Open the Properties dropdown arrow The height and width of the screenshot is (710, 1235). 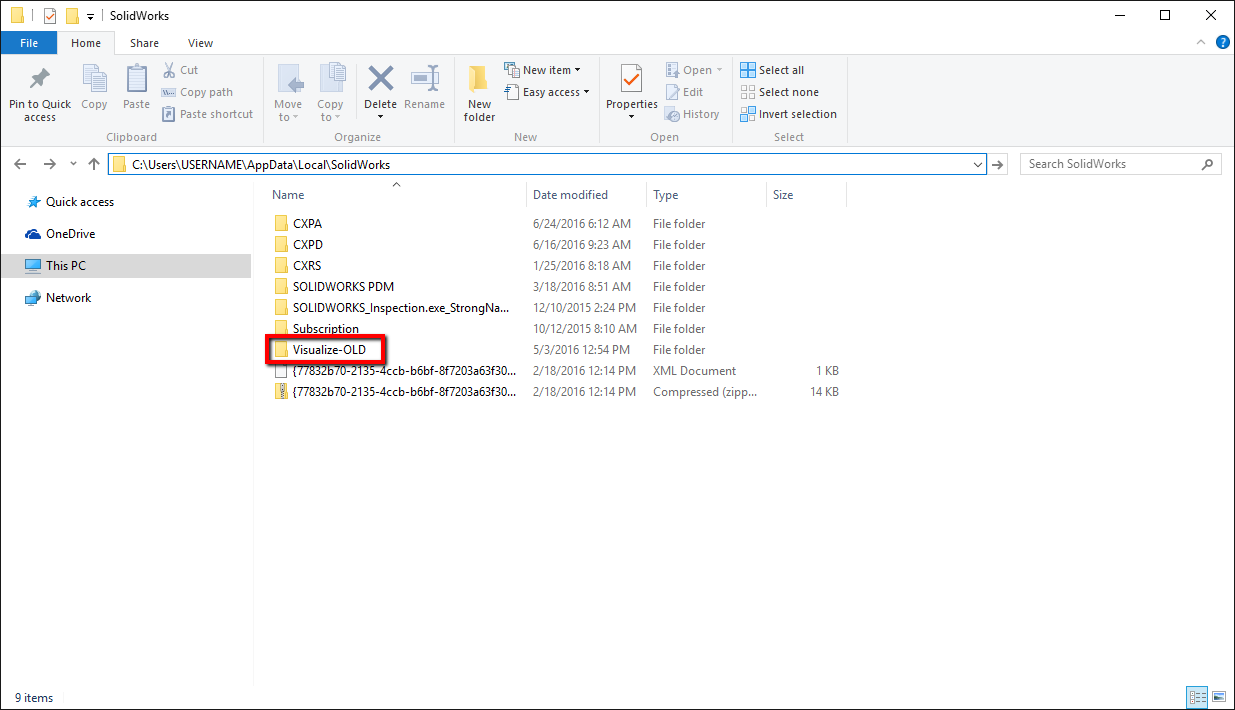[632, 117]
